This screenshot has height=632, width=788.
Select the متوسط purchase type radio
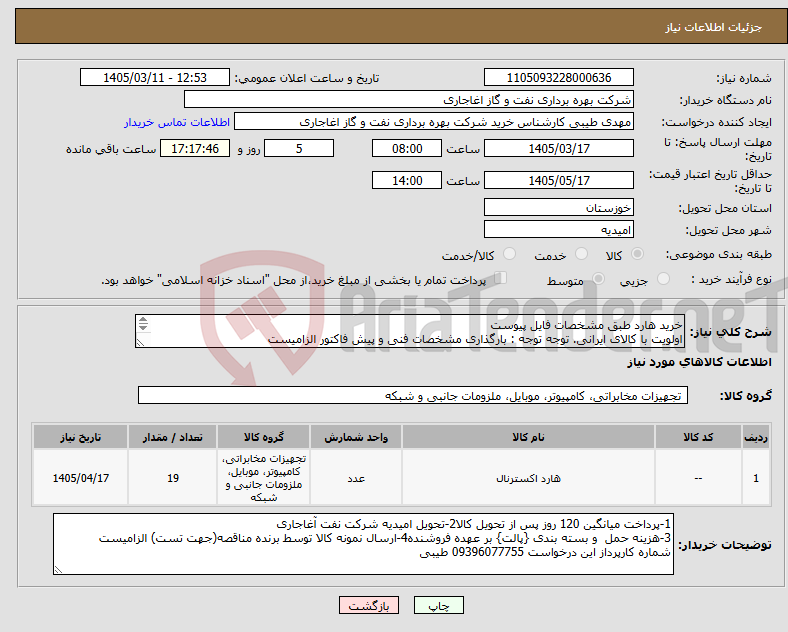pos(599,279)
